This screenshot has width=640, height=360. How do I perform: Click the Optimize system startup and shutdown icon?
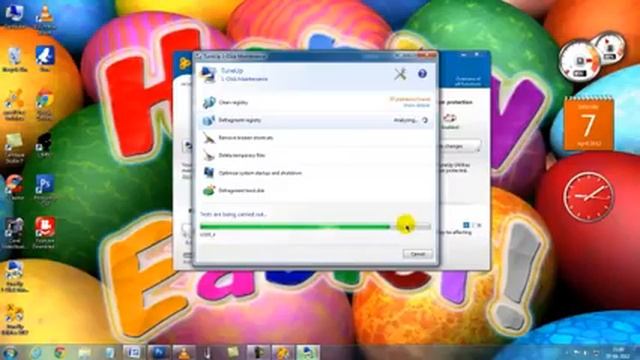coord(209,173)
